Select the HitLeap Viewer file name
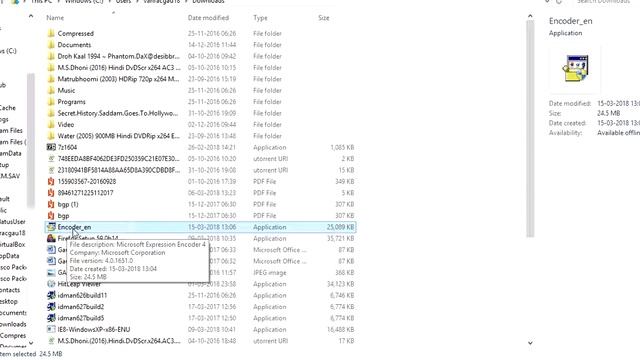Screen dimensions: 640x360 (79, 284)
